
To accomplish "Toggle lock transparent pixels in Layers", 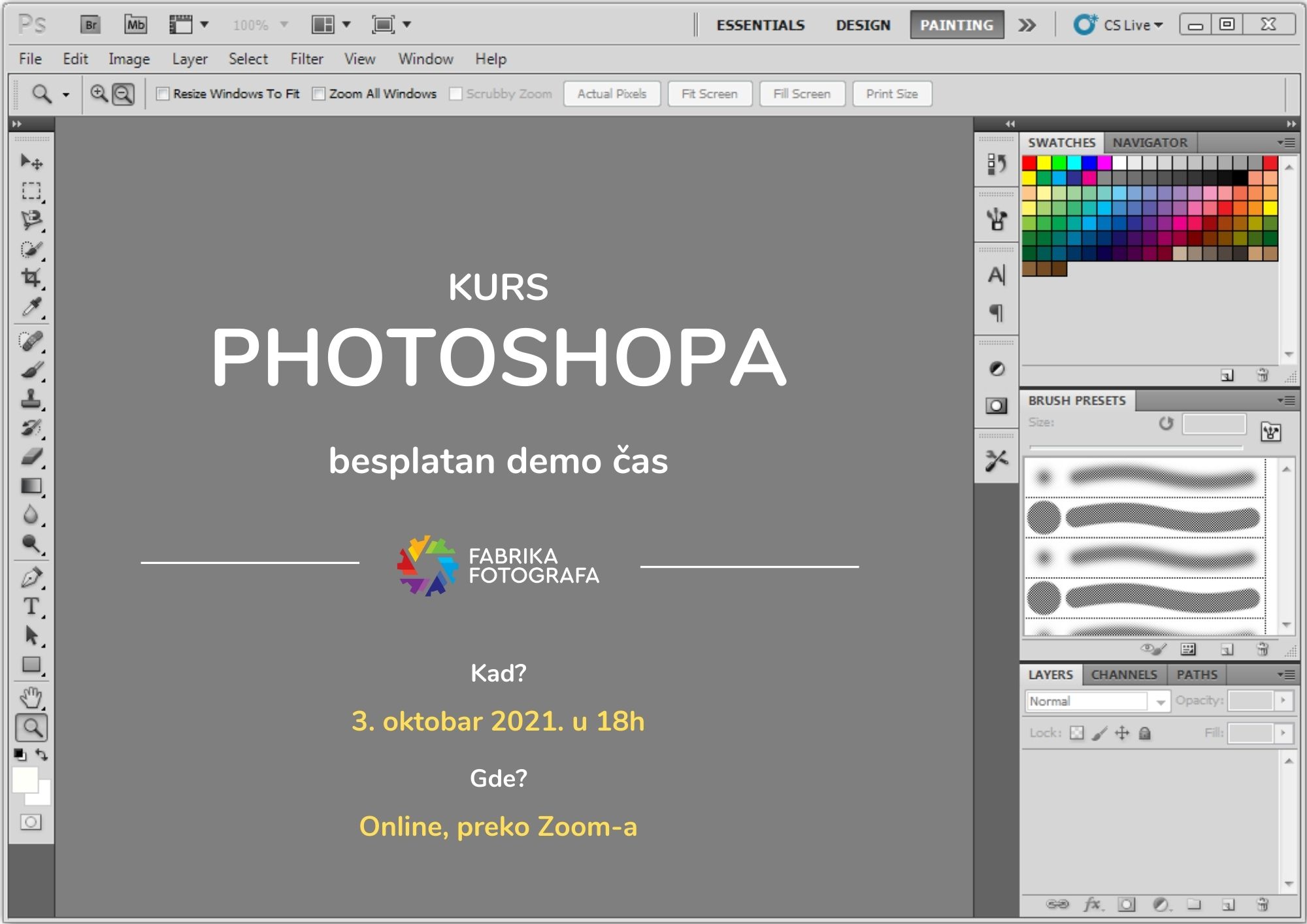I will pos(1076,733).
